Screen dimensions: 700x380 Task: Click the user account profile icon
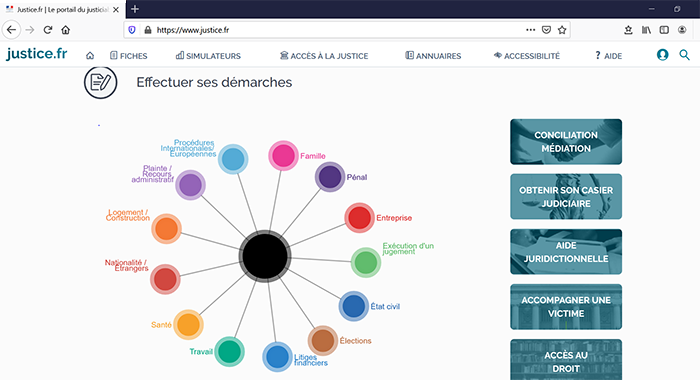point(662,55)
